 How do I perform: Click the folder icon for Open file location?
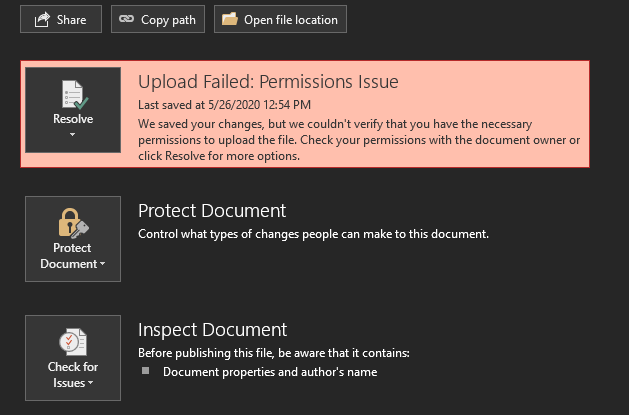[x=230, y=19]
